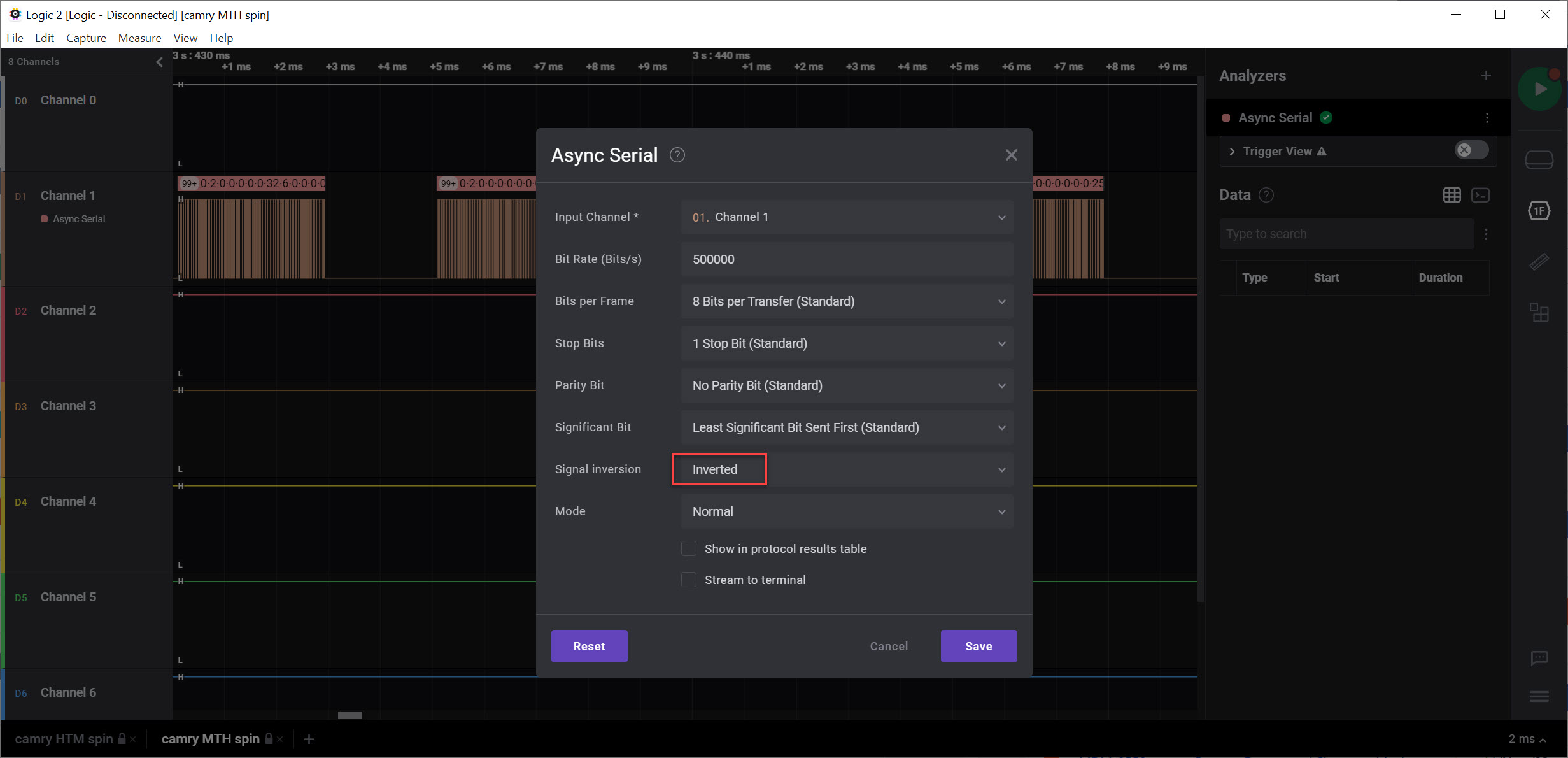Click the green start capture play button
This screenshot has width=1568, height=758.
click(x=1539, y=89)
